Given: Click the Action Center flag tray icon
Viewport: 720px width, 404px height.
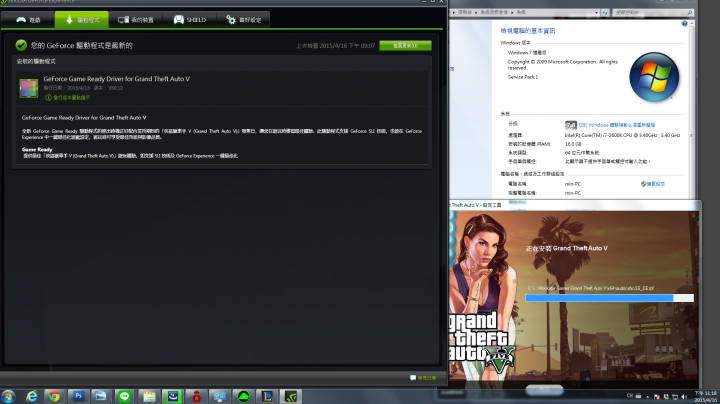Looking at the screenshot, I should tap(657, 396).
